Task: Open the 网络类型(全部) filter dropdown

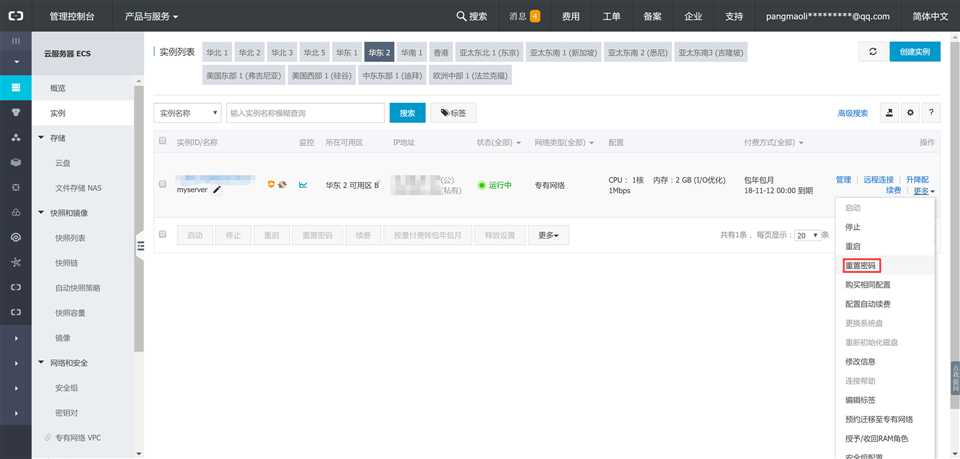Action: pyautogui.click(x=564, y=142)
